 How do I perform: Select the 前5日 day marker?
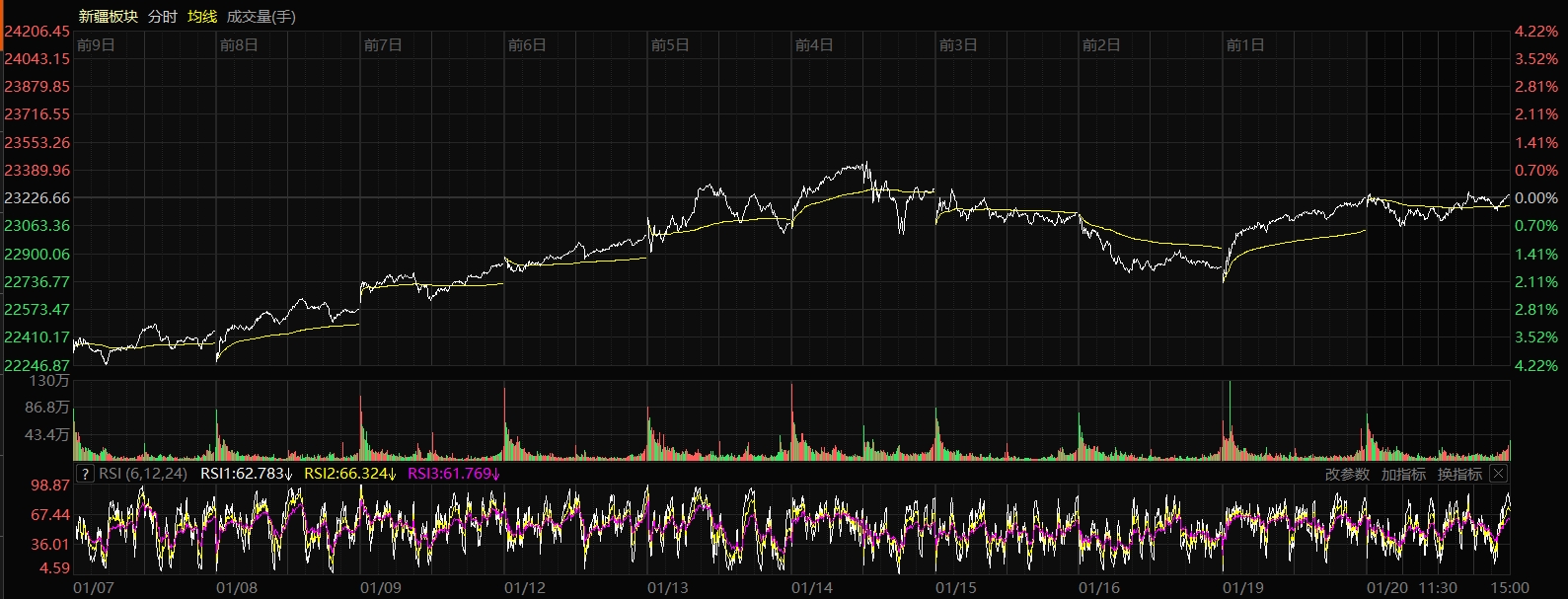point(670,45)
